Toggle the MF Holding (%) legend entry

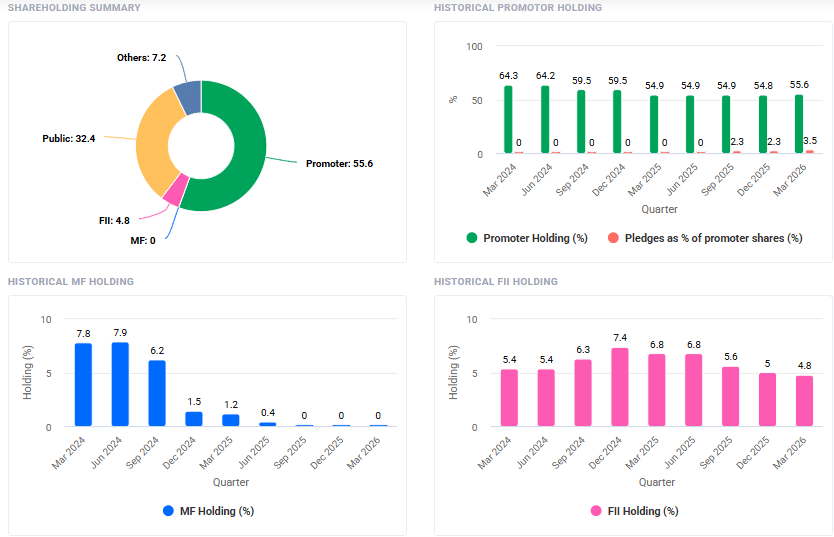(208, 511)
